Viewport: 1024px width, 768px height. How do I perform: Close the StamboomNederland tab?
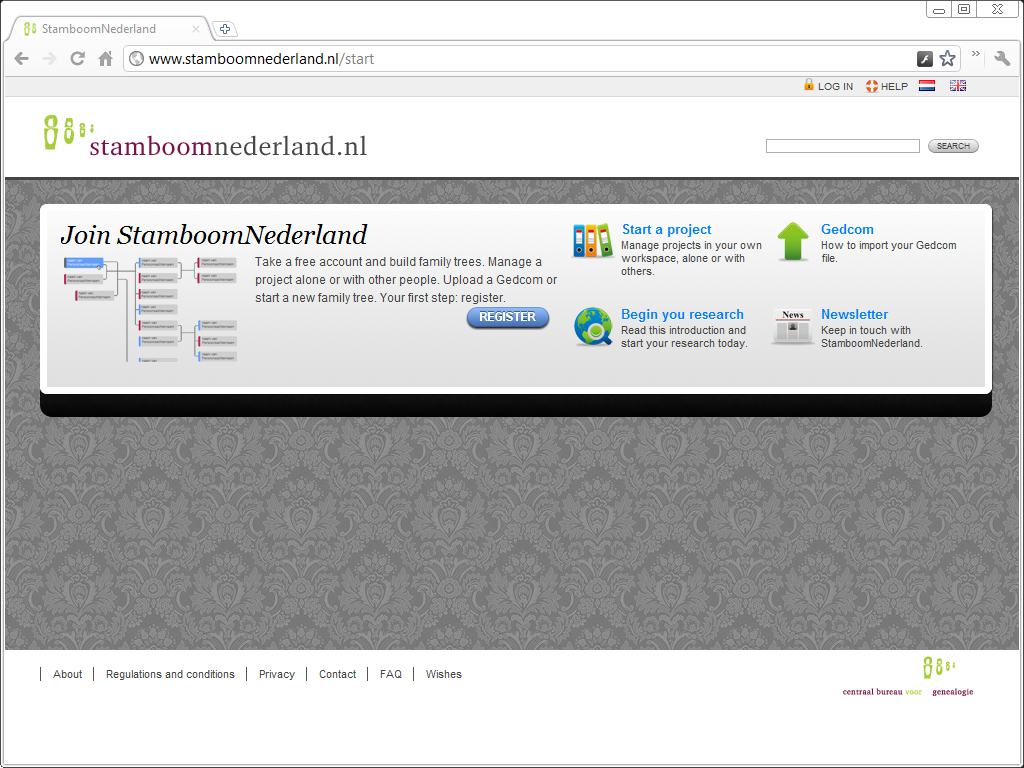195,29
